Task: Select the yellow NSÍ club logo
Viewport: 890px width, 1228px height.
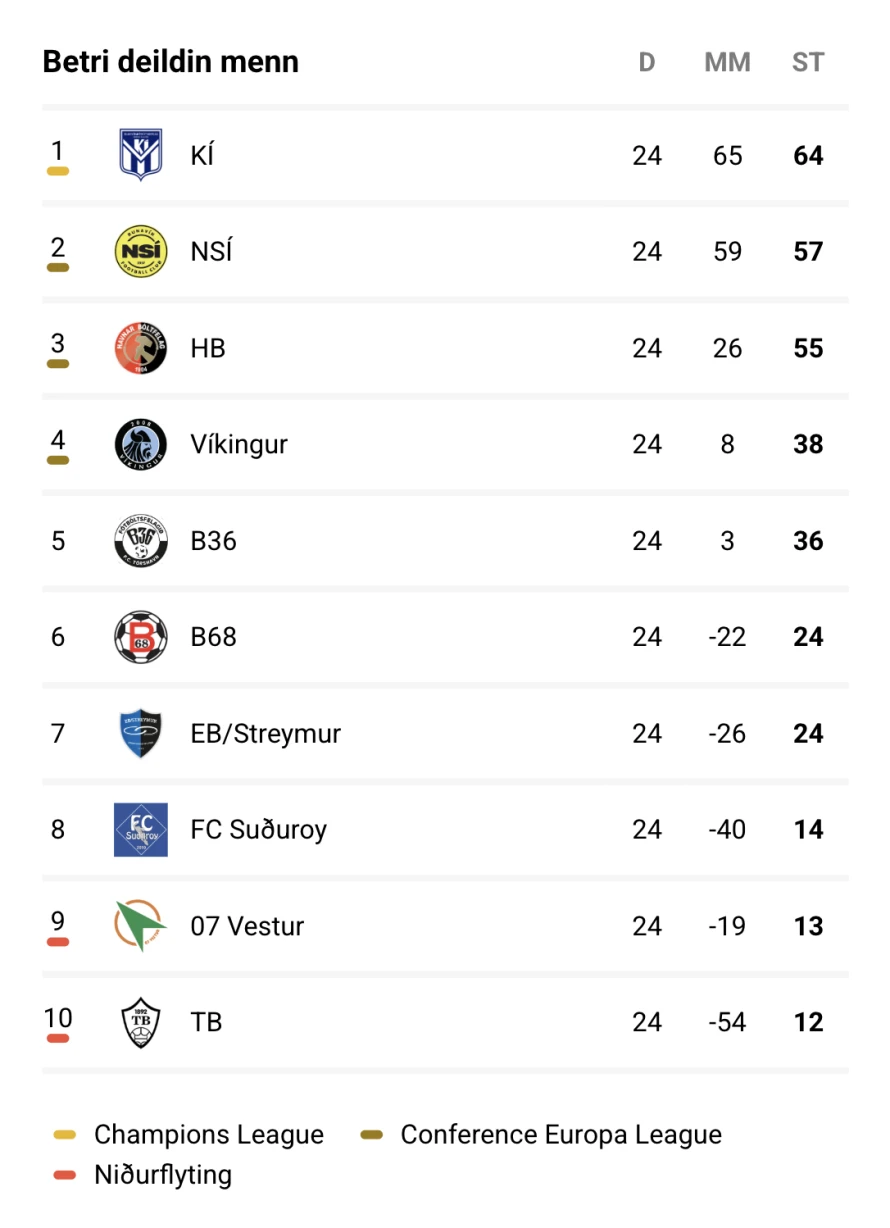Action: [141, 251]
